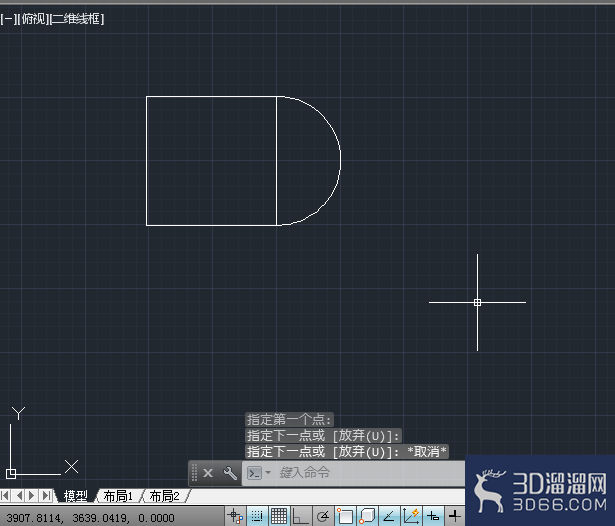Open recent commands dropdown arrow

(x=268, y=472)
